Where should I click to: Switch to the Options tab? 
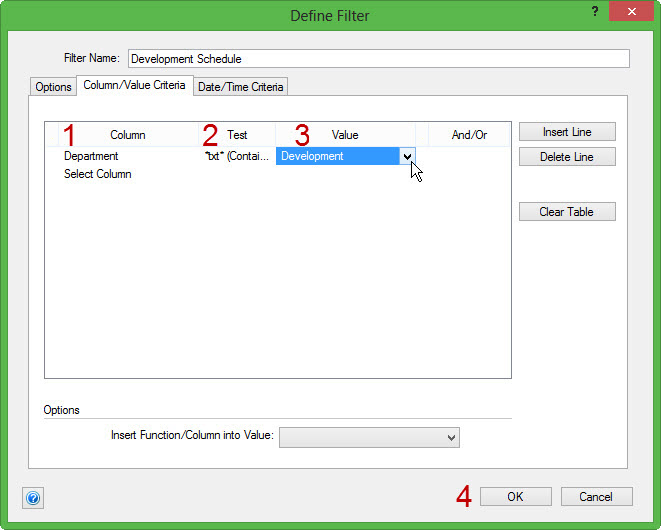pyautogui.click(x=53, y=87)
